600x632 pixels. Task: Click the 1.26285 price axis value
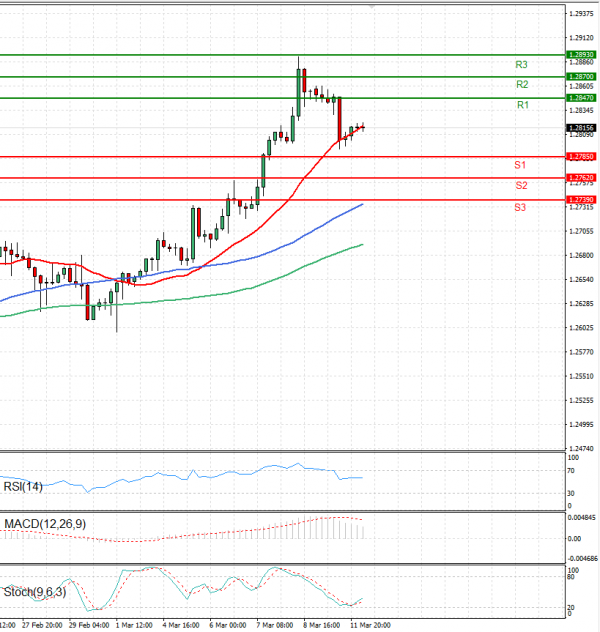[581, 304]
